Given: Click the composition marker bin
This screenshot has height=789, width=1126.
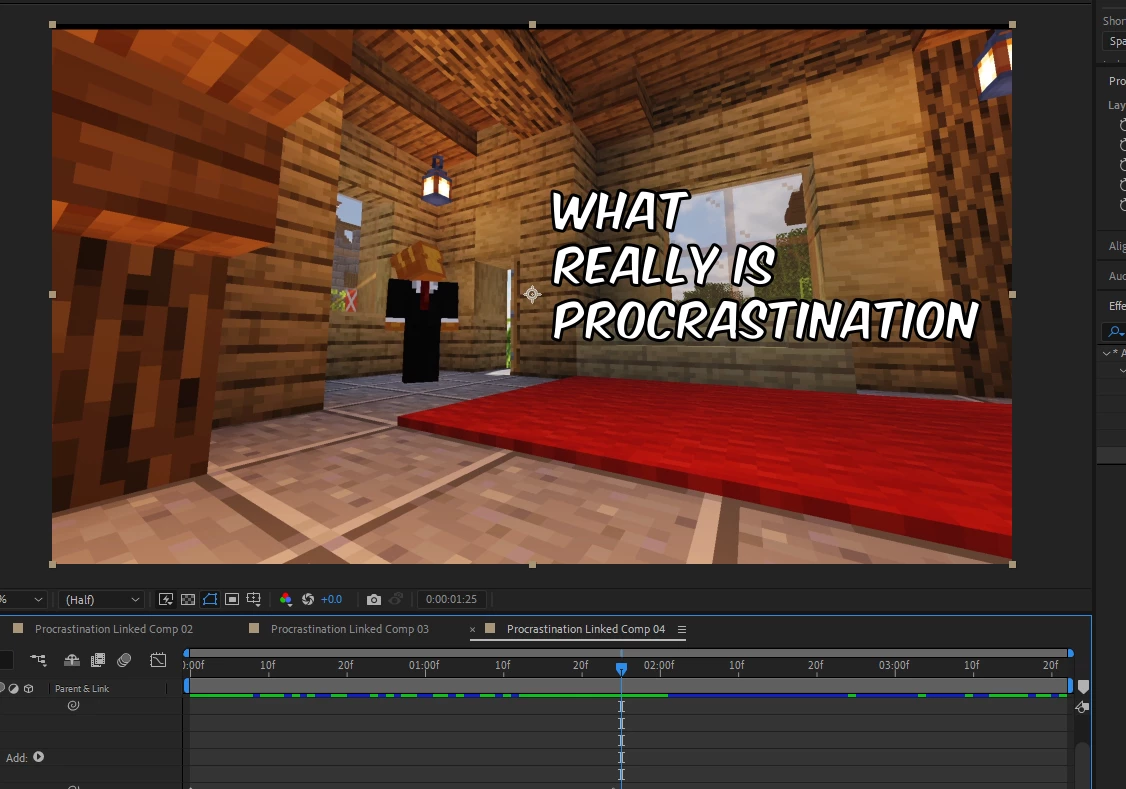Looking at the screenshot, I should [1083, 686].
